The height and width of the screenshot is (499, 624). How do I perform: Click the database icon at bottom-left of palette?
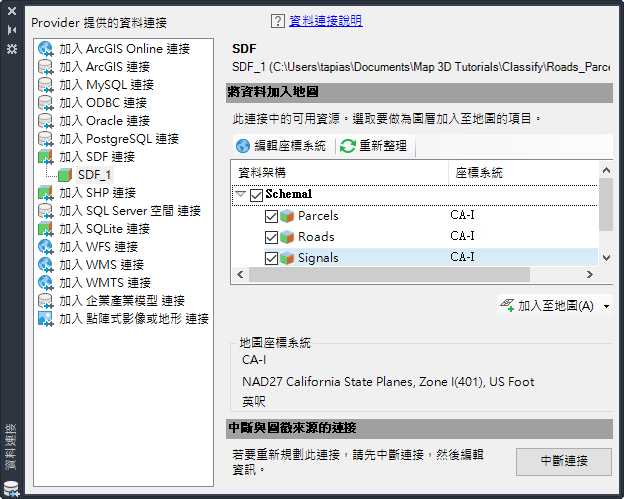click(11, 489)
